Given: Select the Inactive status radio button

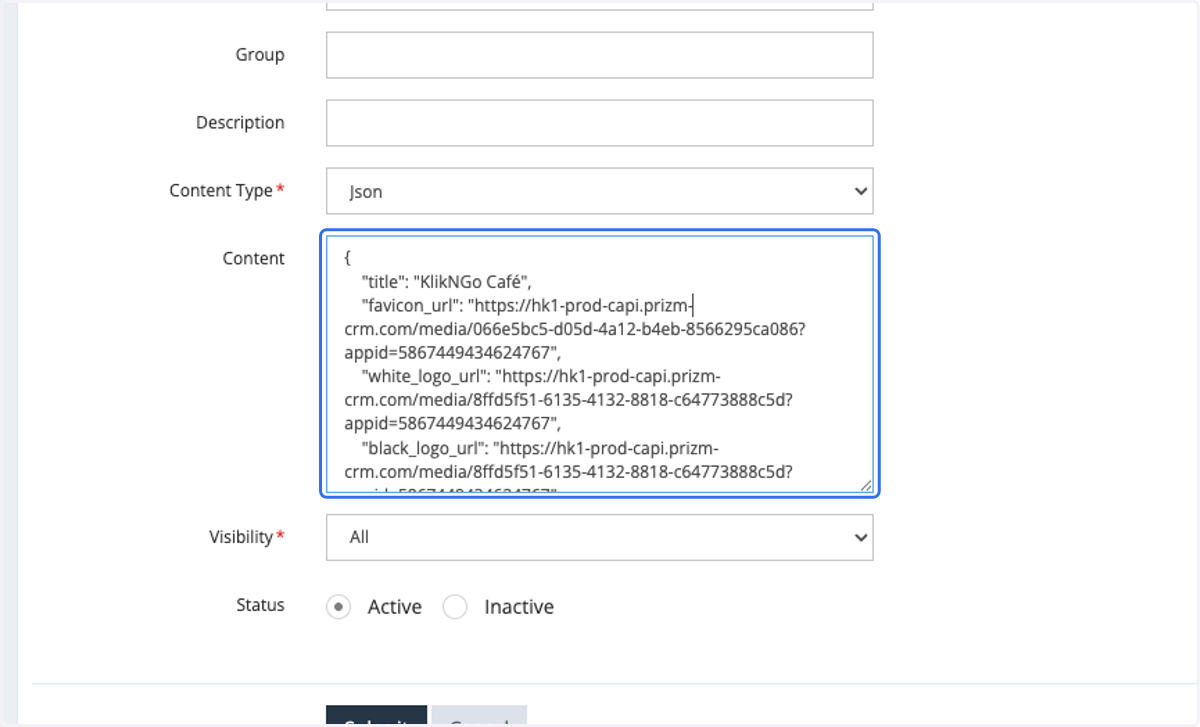Looking at the screenshot, I should (x=455, y=607).
